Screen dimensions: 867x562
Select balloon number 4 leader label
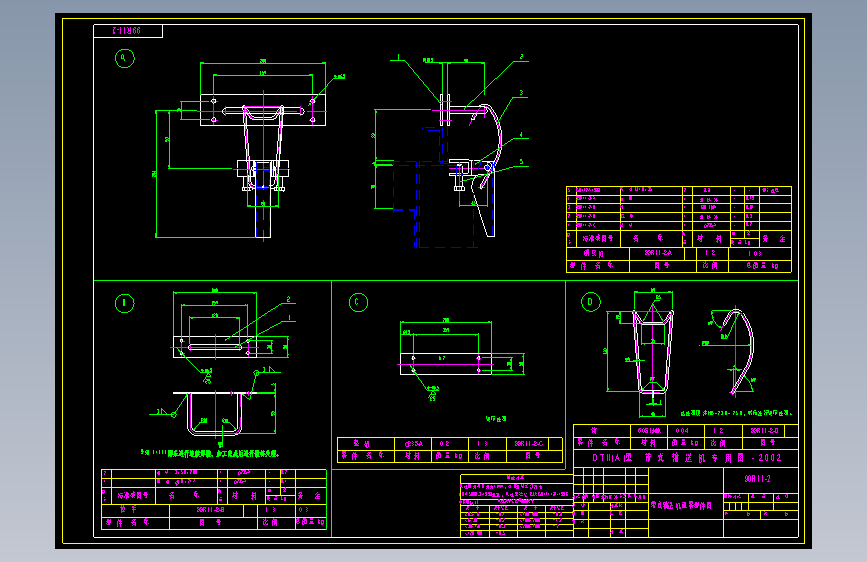click(x=521, y=134)
